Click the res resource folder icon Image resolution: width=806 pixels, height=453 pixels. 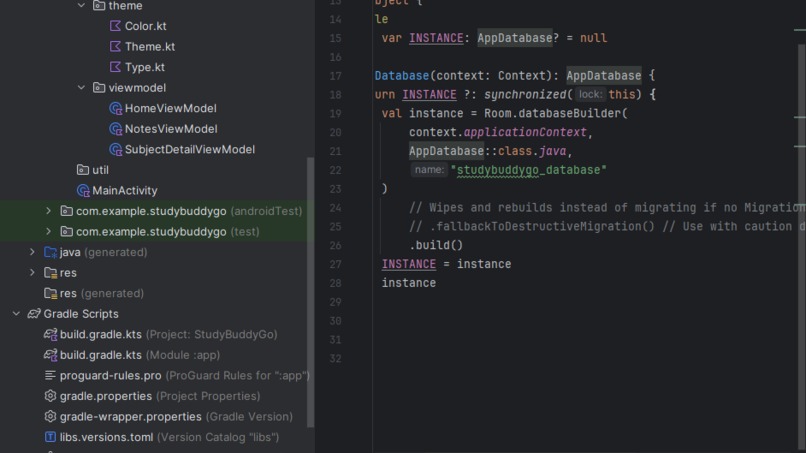click(x=50, y=273)
